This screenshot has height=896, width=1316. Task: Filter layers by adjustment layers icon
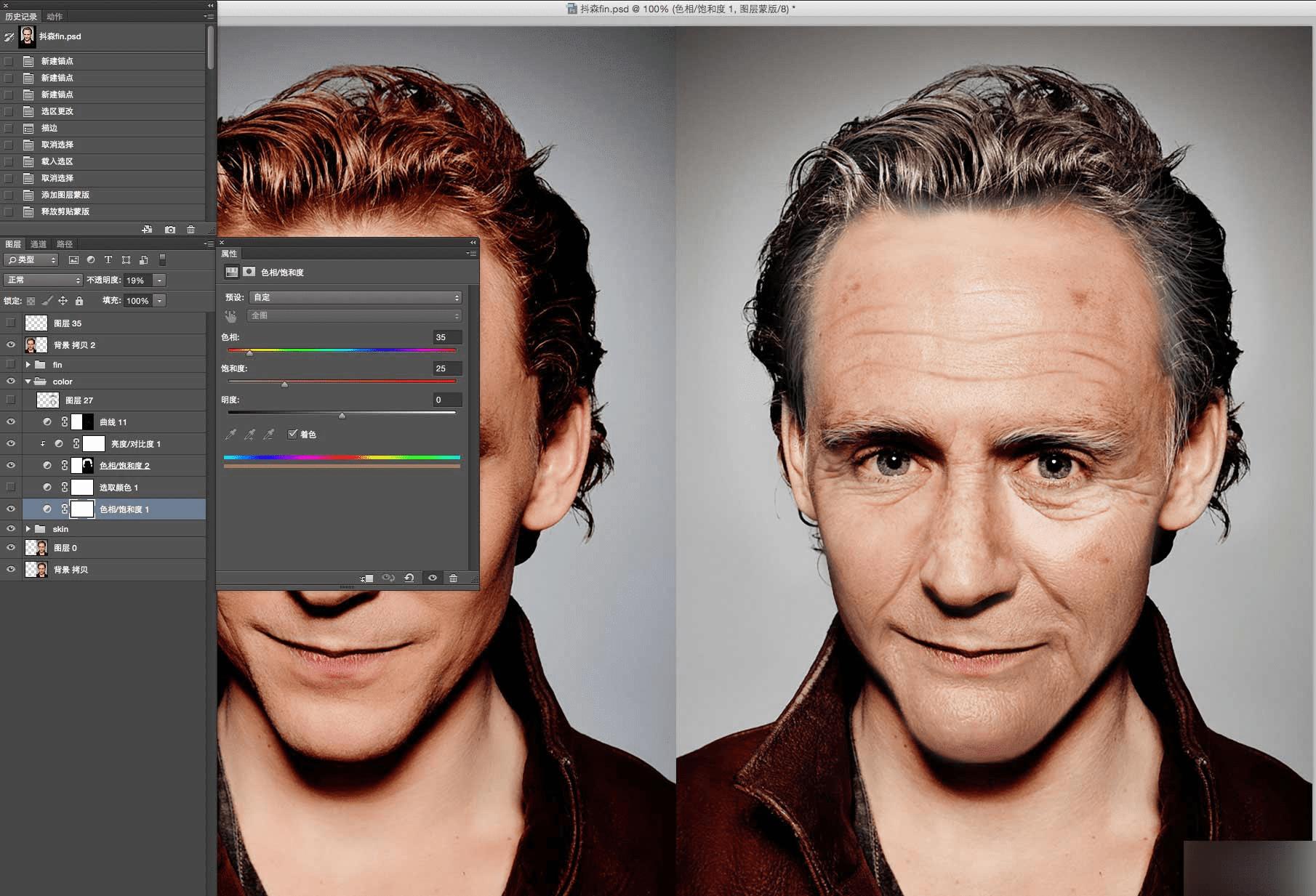coord(91,260)
